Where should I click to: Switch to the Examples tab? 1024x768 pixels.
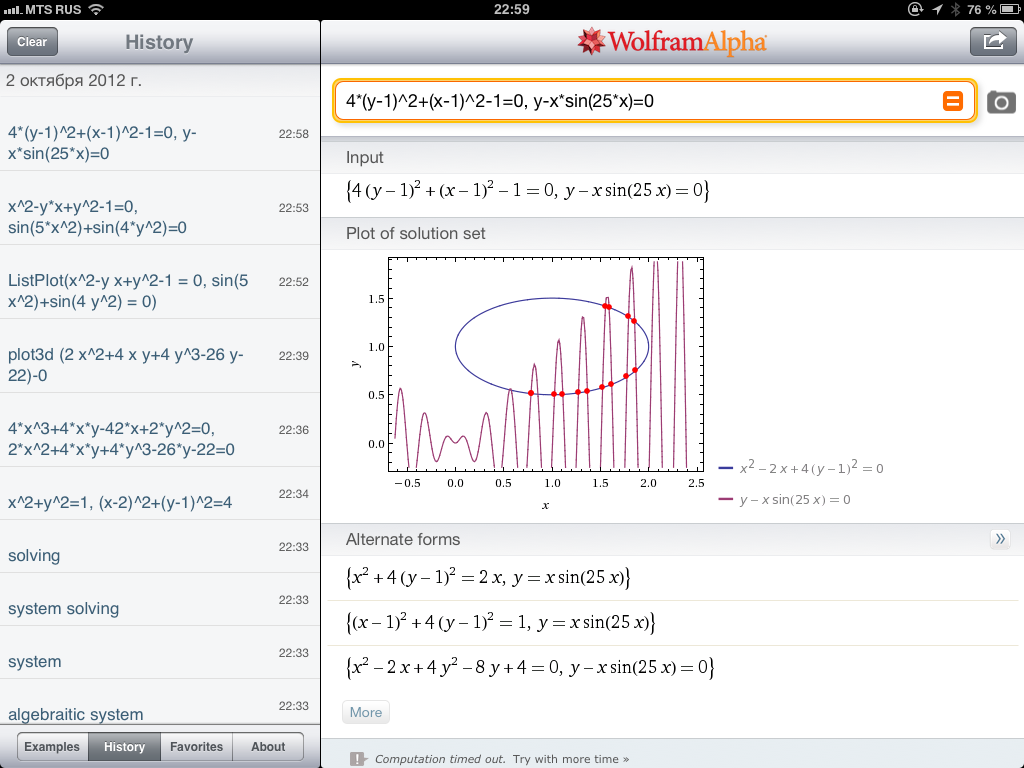(52, 747)
